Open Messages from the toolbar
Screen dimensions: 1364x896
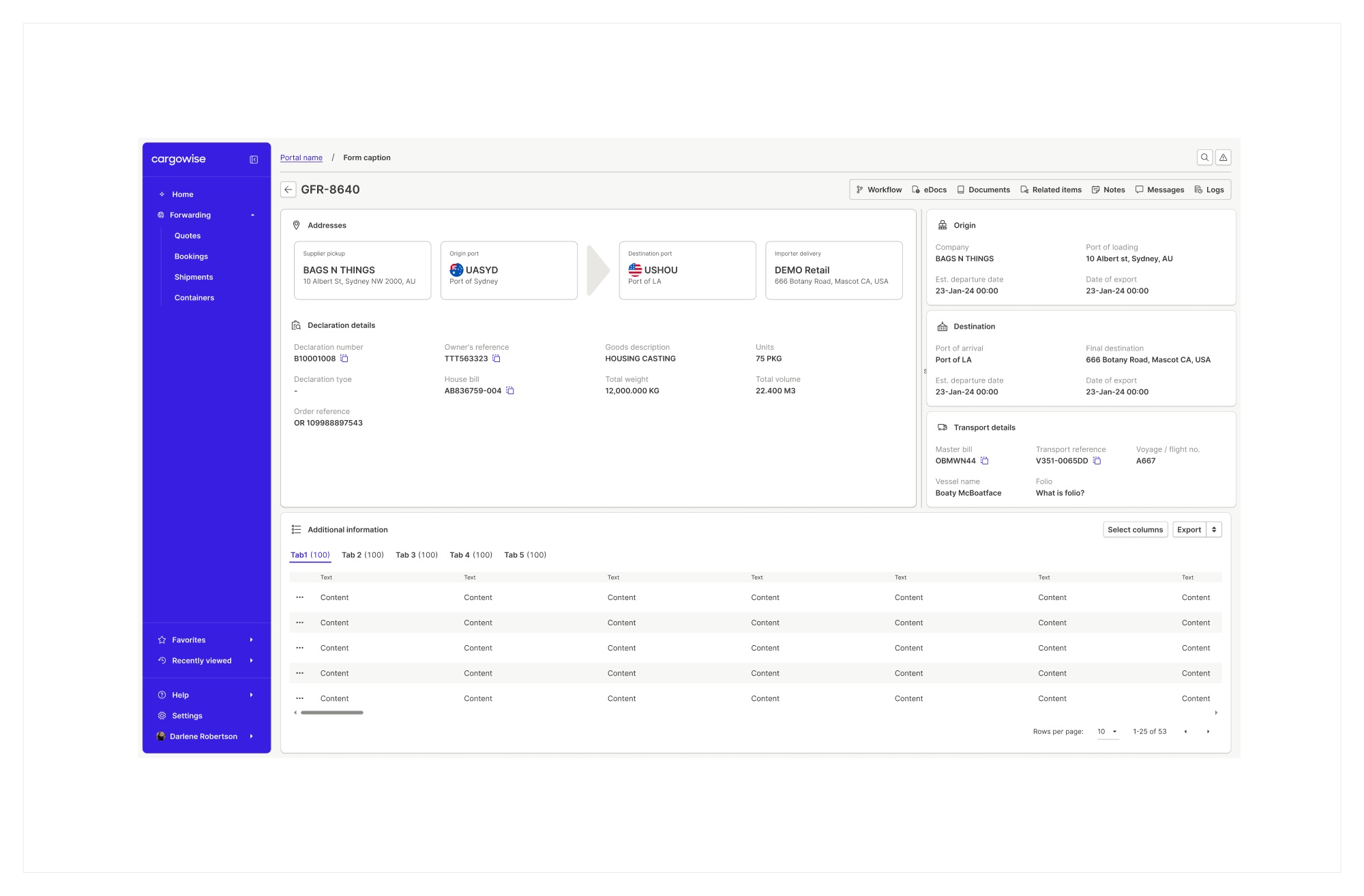point(1159,190)
